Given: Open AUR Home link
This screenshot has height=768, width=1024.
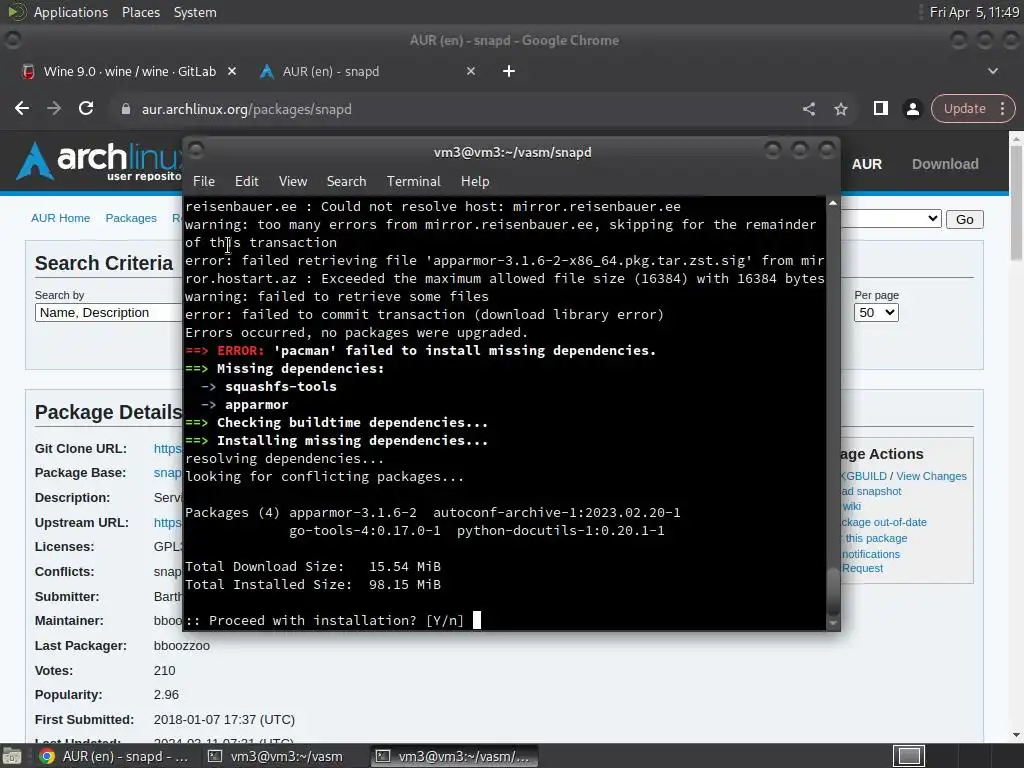Looking at the screenshot, I should tap(60, 218).
